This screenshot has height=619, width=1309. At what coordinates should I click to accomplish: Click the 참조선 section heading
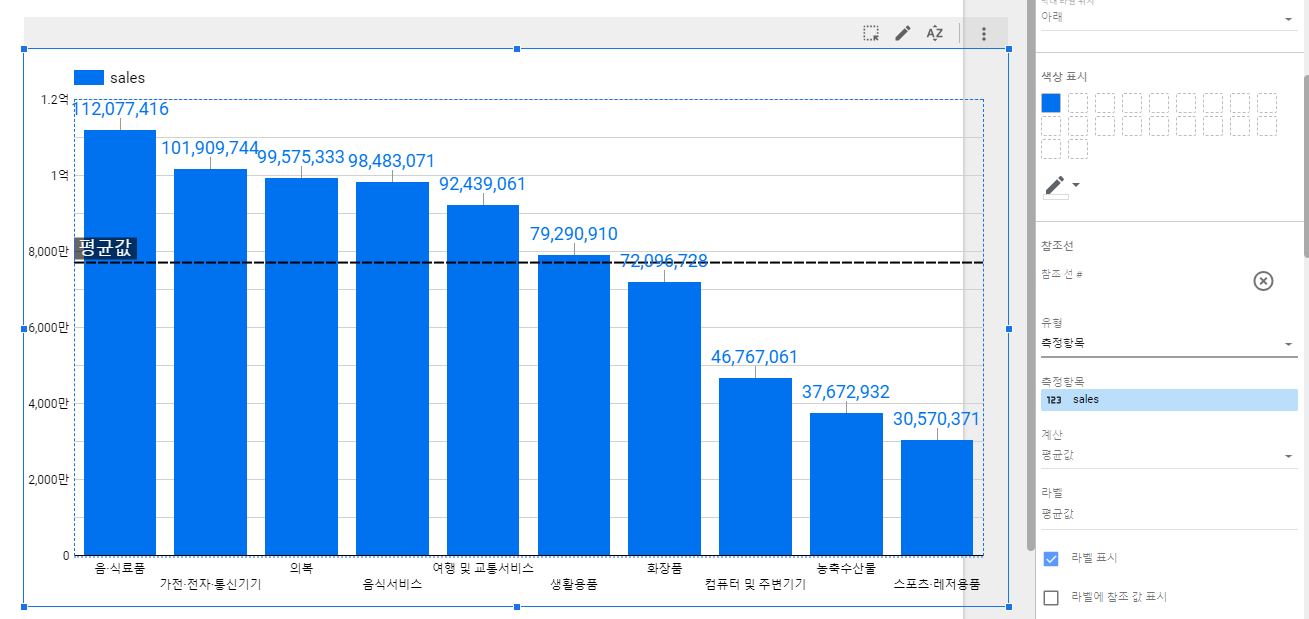pyautogui.click(x=1057, y=246)
